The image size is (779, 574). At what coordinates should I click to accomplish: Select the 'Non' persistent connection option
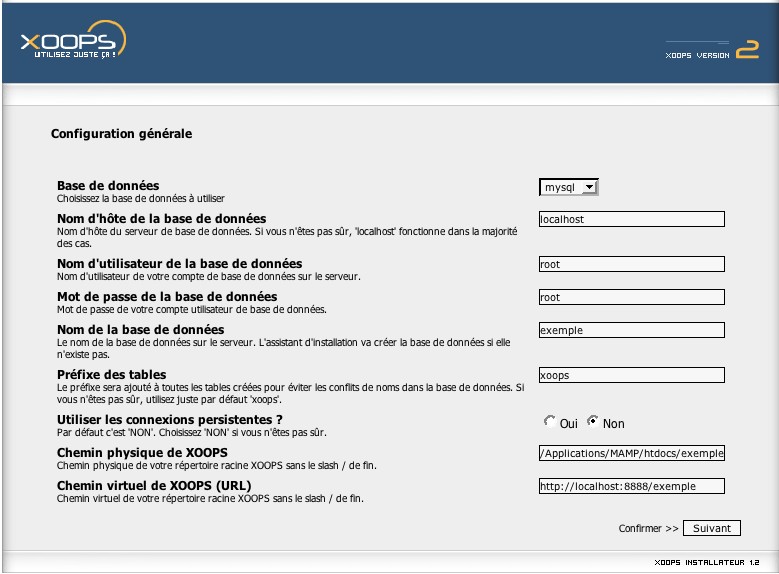pos(592,422)
